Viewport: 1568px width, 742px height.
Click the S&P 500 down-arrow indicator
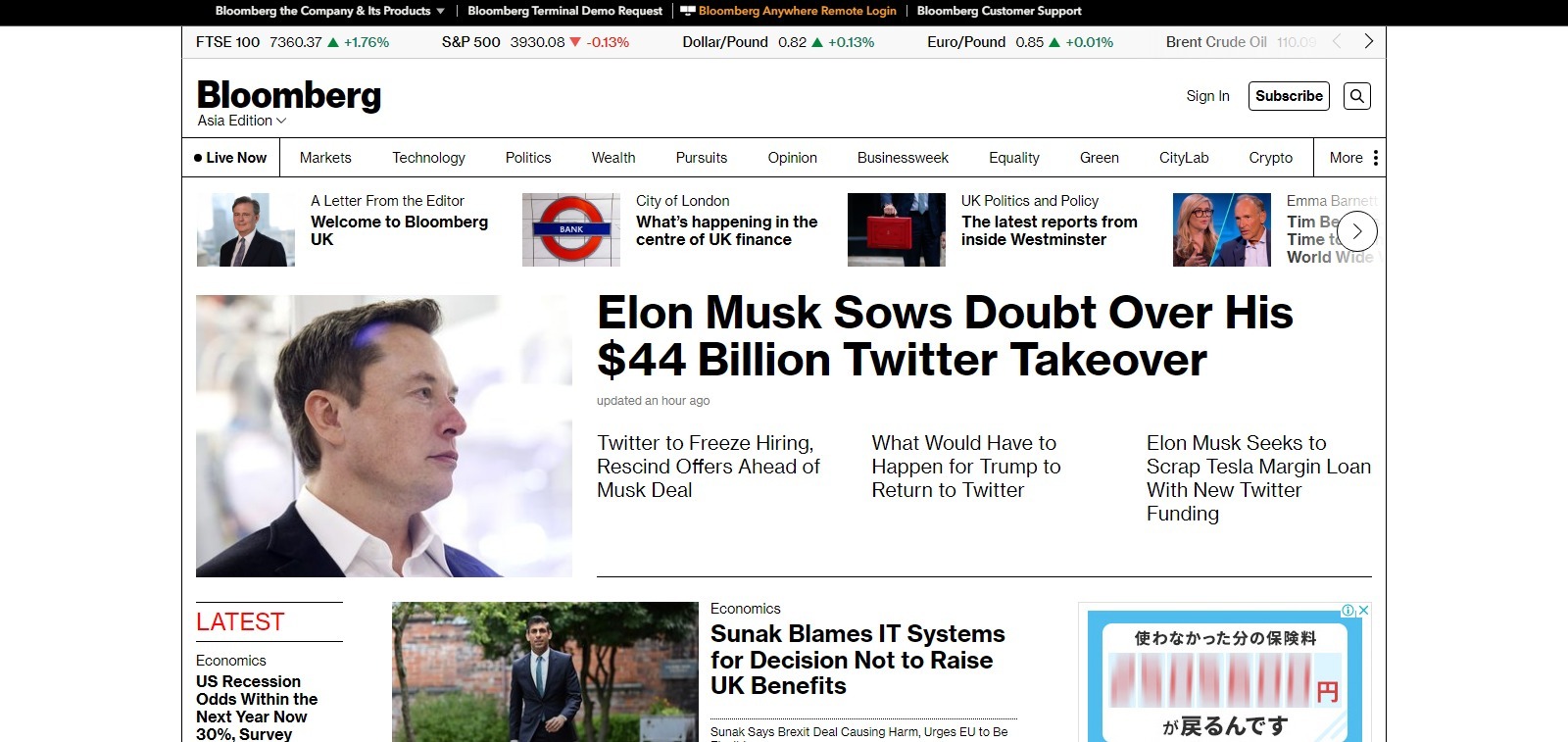(576, 42)
